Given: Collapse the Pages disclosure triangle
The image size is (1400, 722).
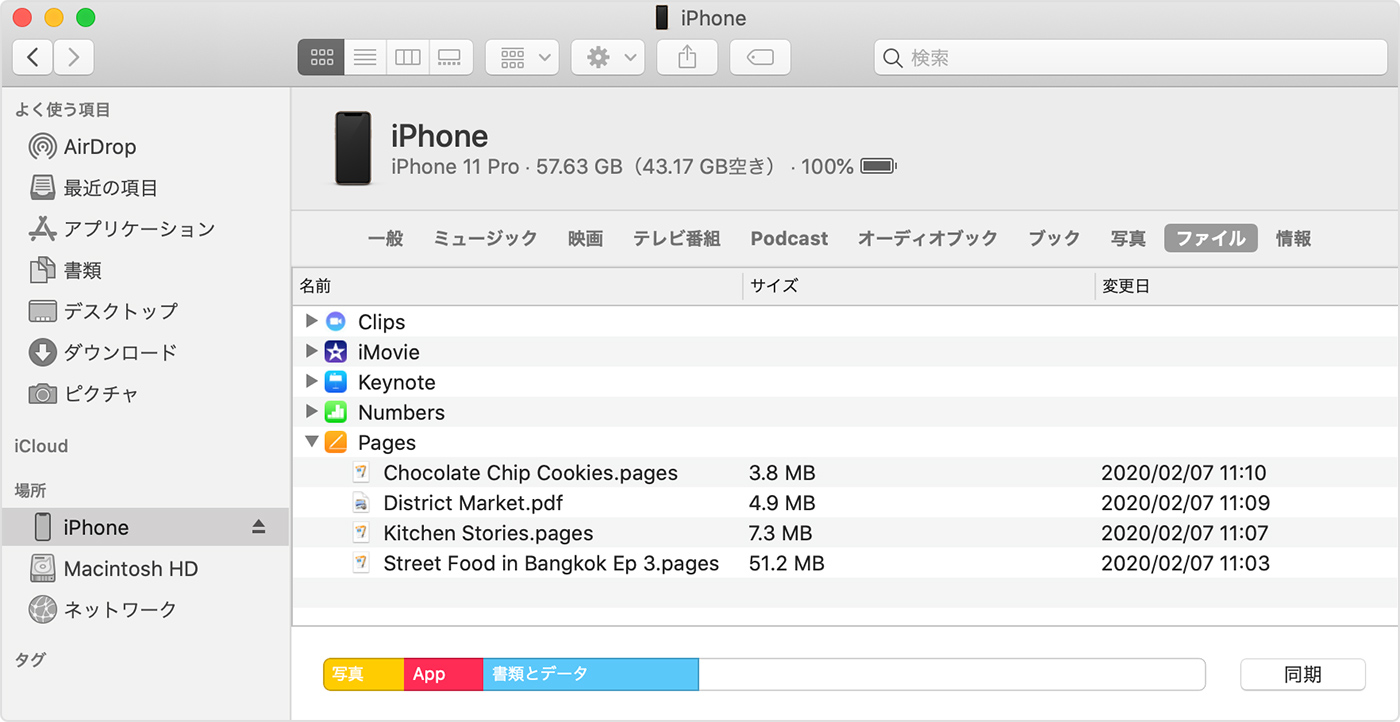Looking at the screenshot, I should pos(311,441).
